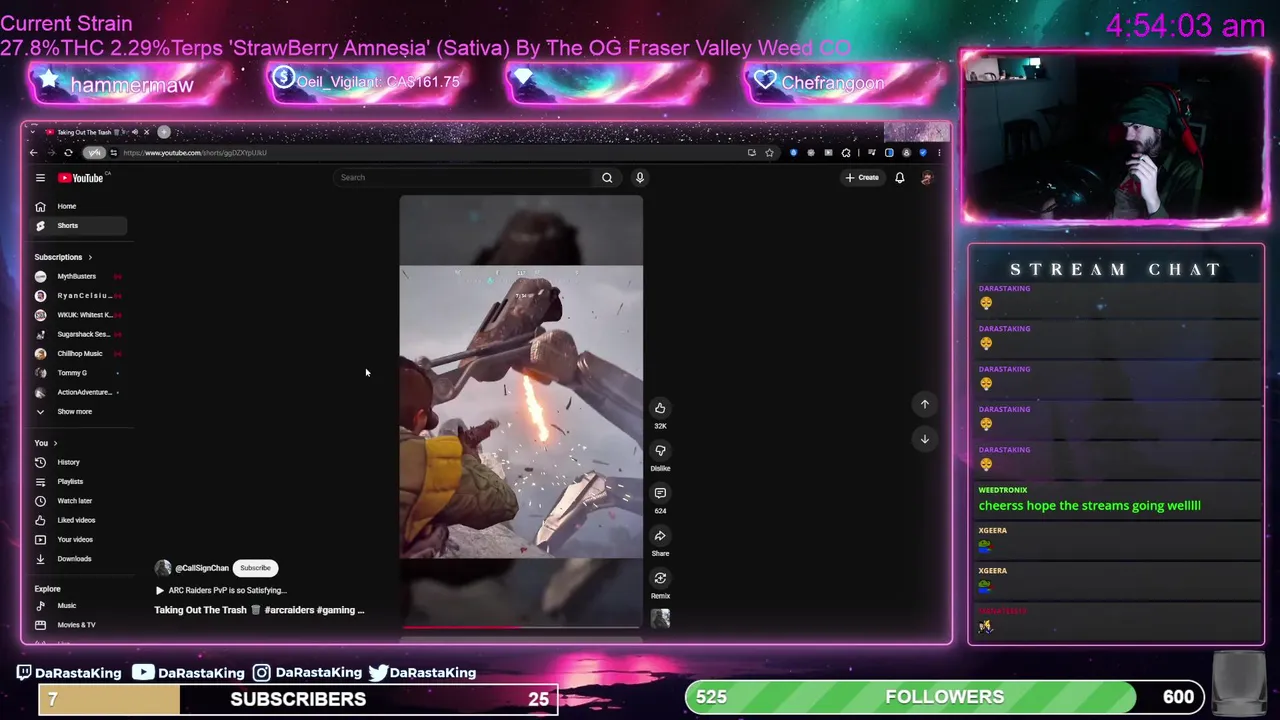Remix this short
1280x720 pixels.
click(x=660, y=578)
